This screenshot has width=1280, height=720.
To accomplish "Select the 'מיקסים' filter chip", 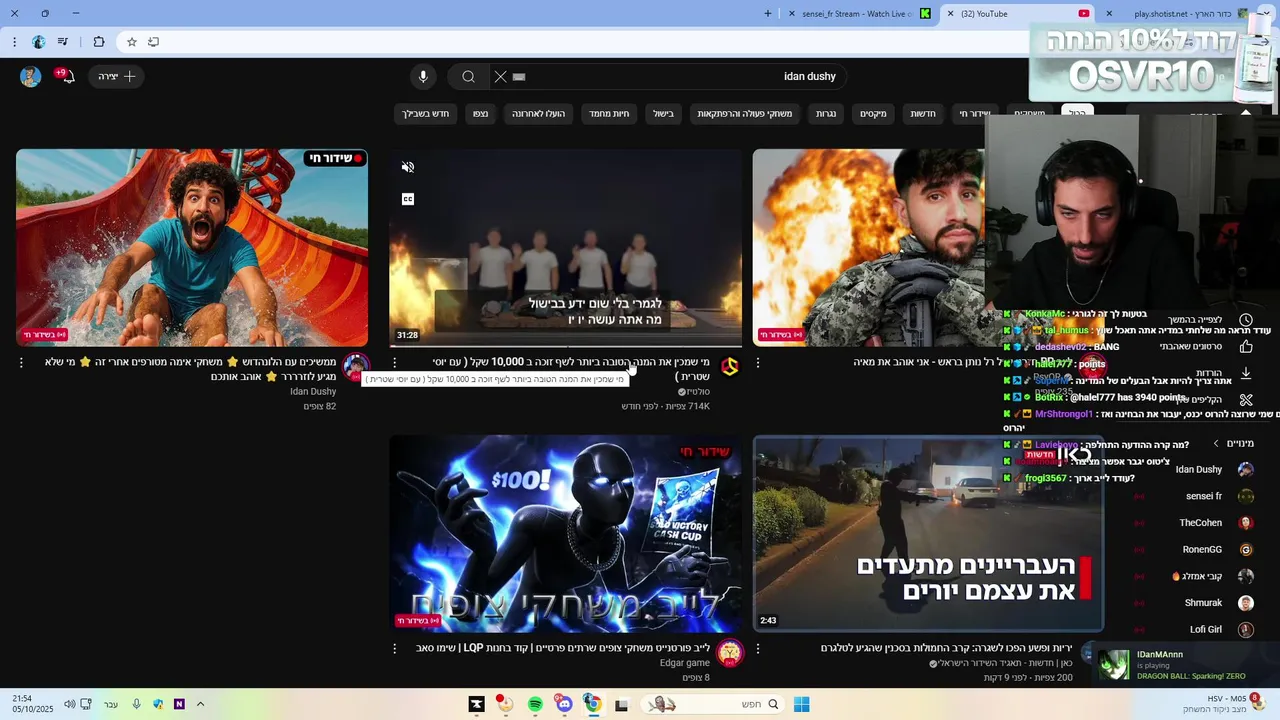I will point(874,114).
